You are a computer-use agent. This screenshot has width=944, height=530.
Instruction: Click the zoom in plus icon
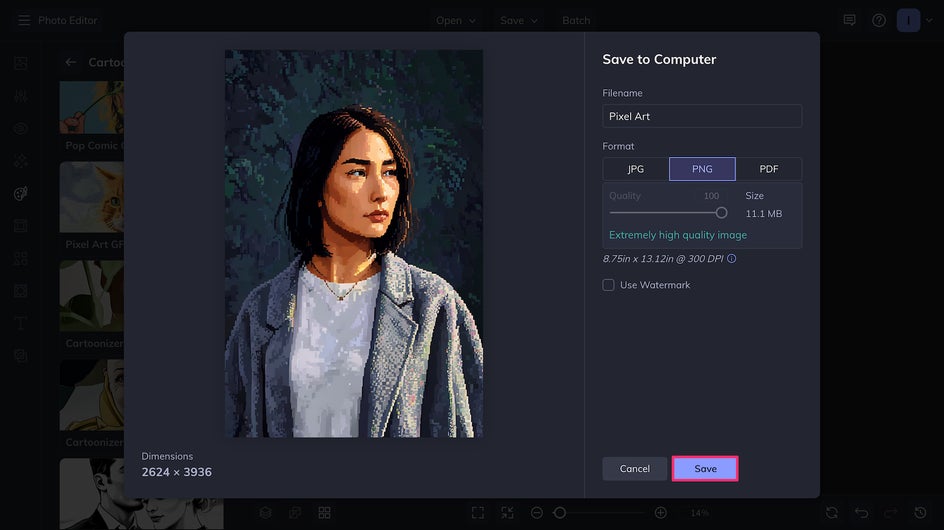[660, 513]
